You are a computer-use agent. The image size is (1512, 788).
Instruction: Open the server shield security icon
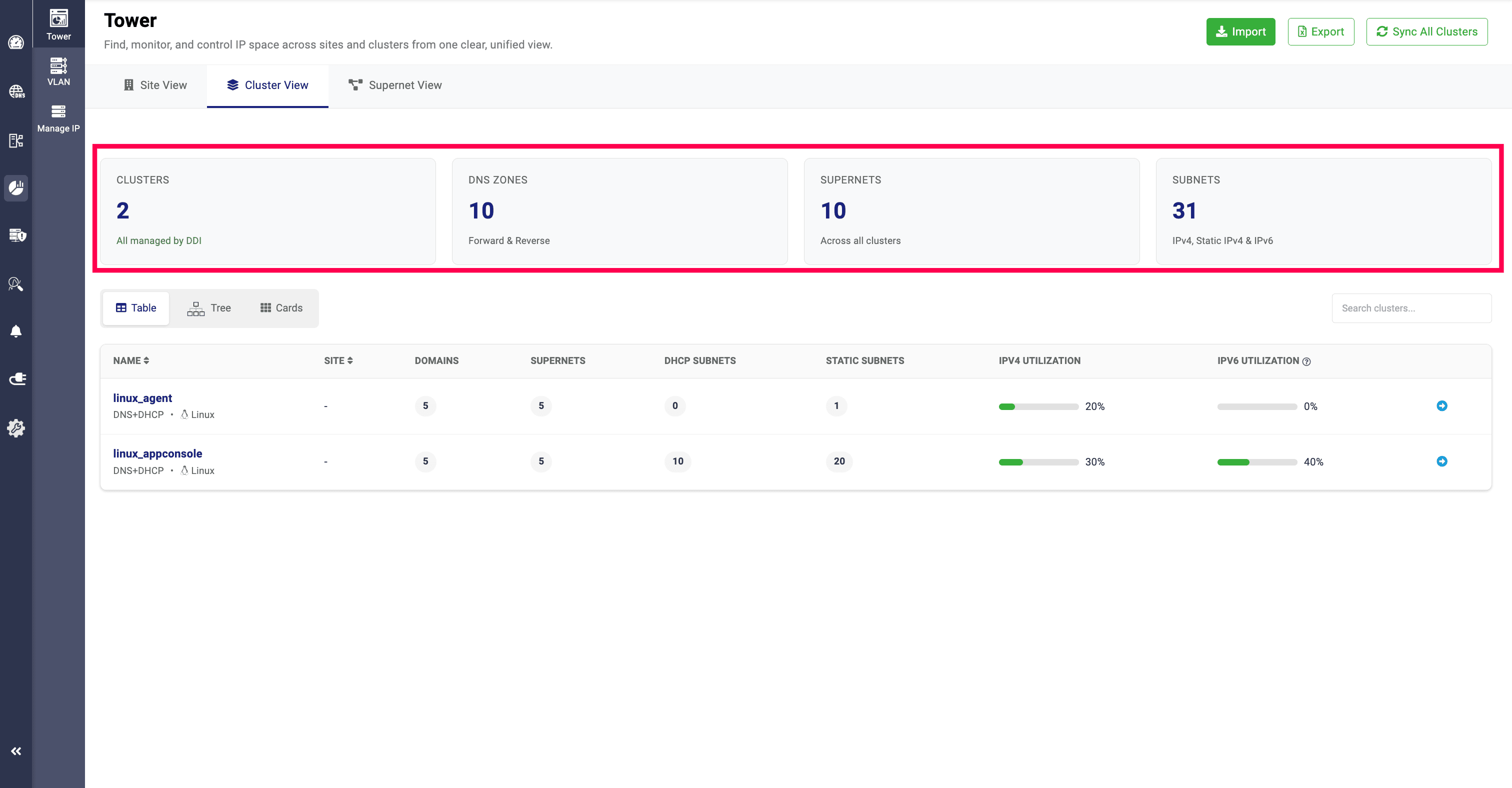[16, 235]
